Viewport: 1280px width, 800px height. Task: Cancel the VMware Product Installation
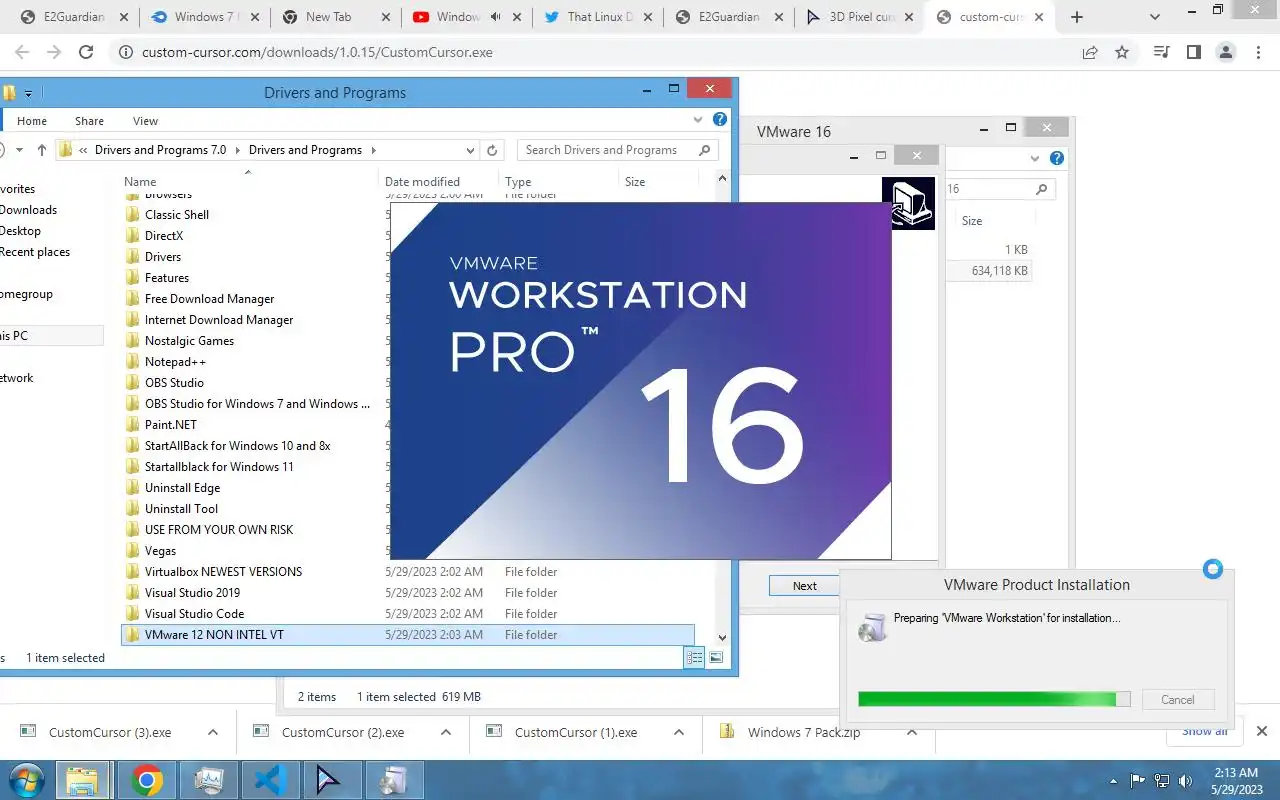tap(1177, 700)
